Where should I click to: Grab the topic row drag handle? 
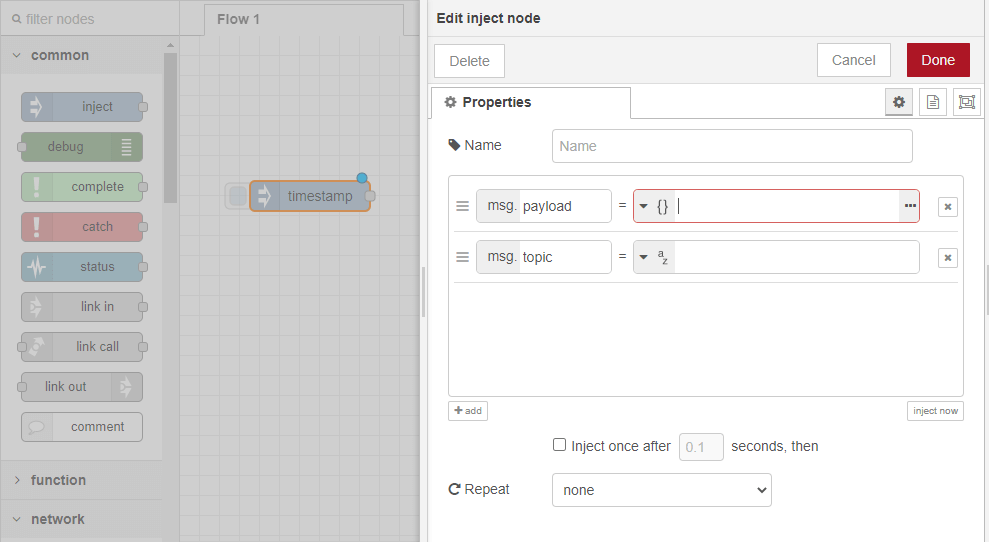462,257
